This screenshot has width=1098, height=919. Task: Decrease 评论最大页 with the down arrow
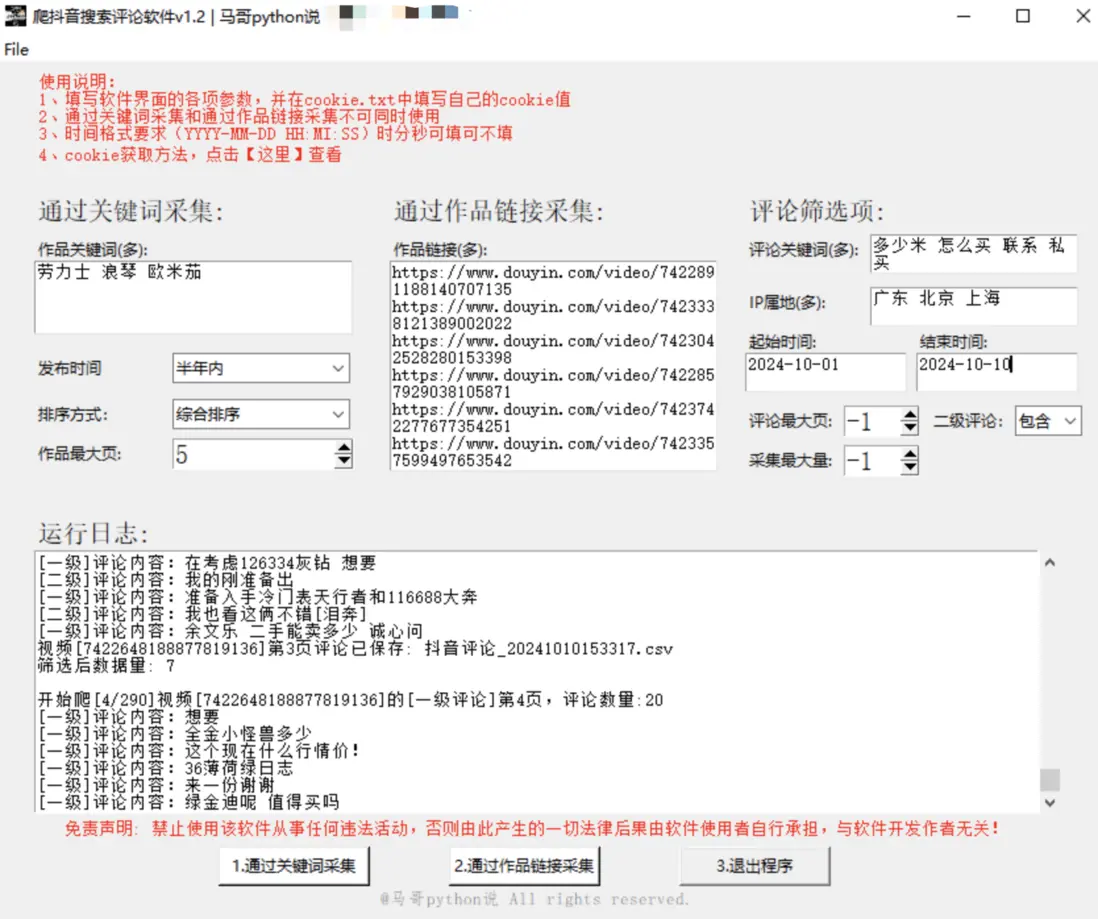pos(909,427)
